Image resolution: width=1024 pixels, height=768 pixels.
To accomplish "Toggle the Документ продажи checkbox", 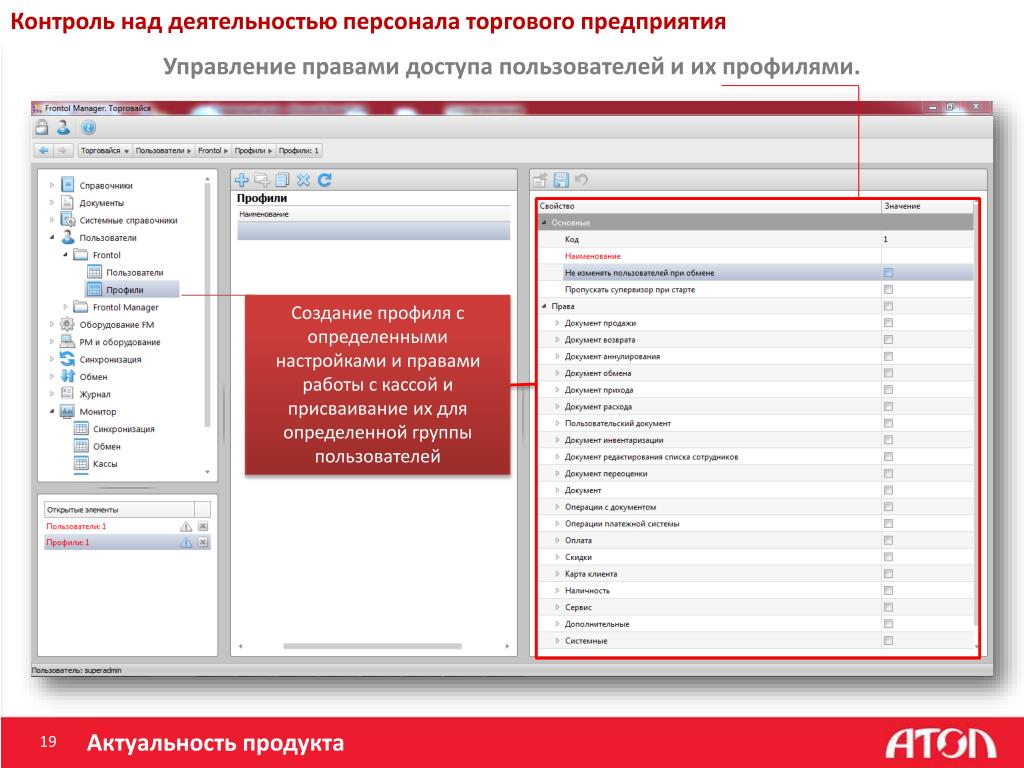I will pyautogui.click(x=888, y=323).
